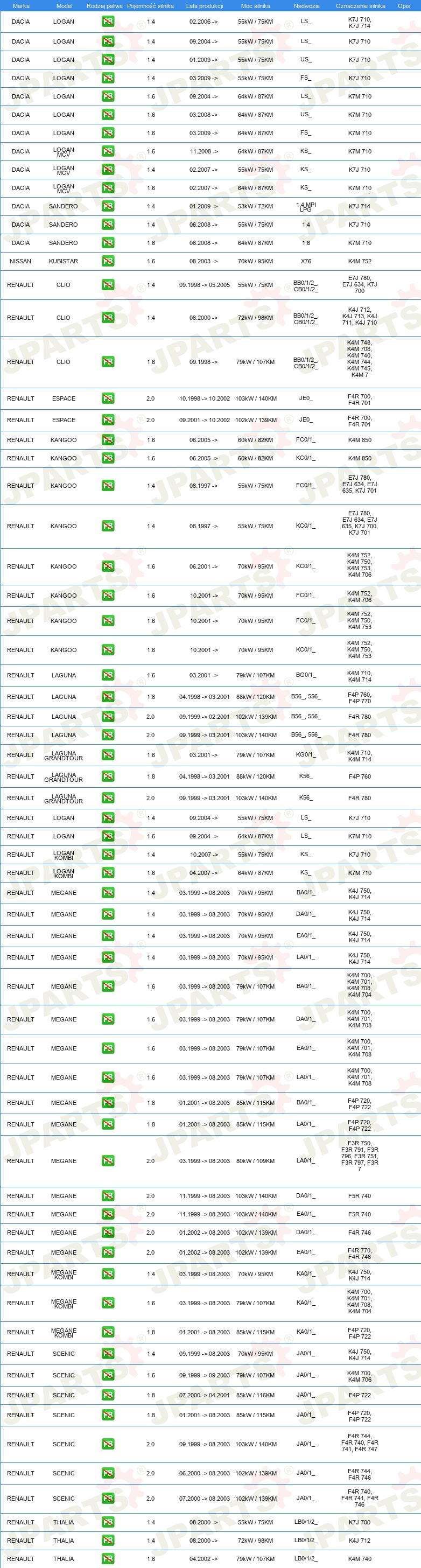Select the 72kW / 98KM cell in Clio row
The image size is (421, 1568).
(256, 318)
